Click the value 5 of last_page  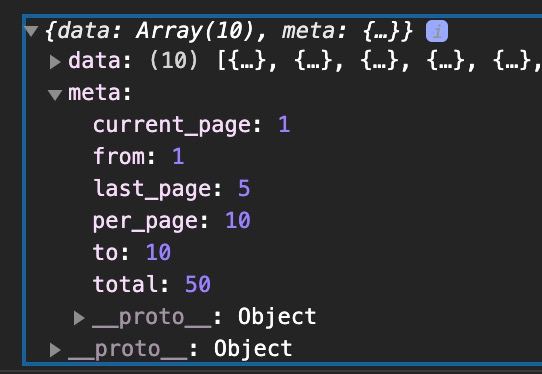coord(244,188)
